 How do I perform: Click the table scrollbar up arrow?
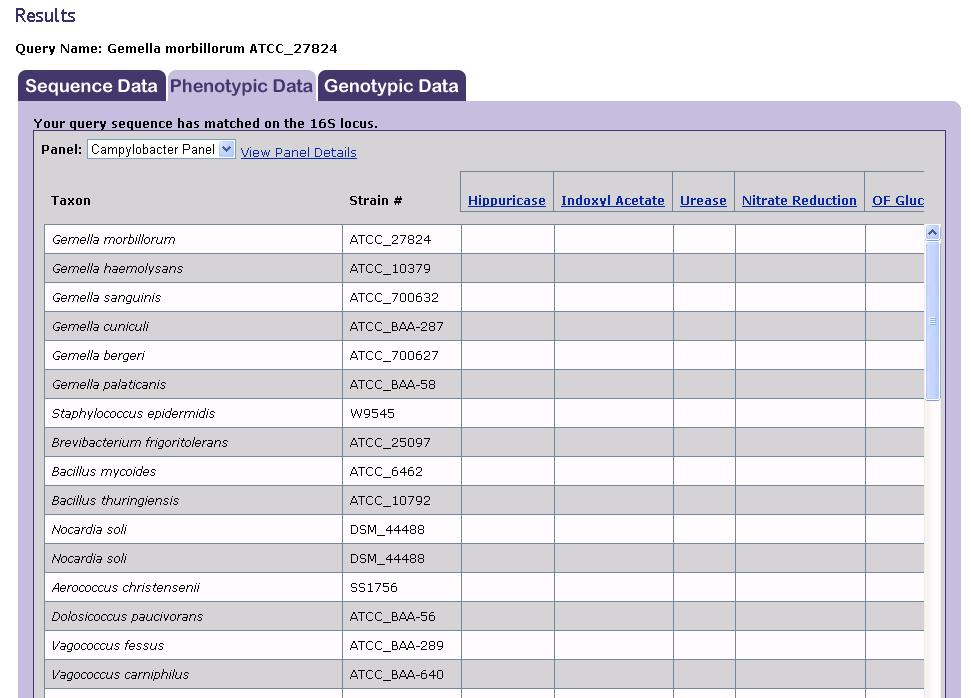click(932, 232)
